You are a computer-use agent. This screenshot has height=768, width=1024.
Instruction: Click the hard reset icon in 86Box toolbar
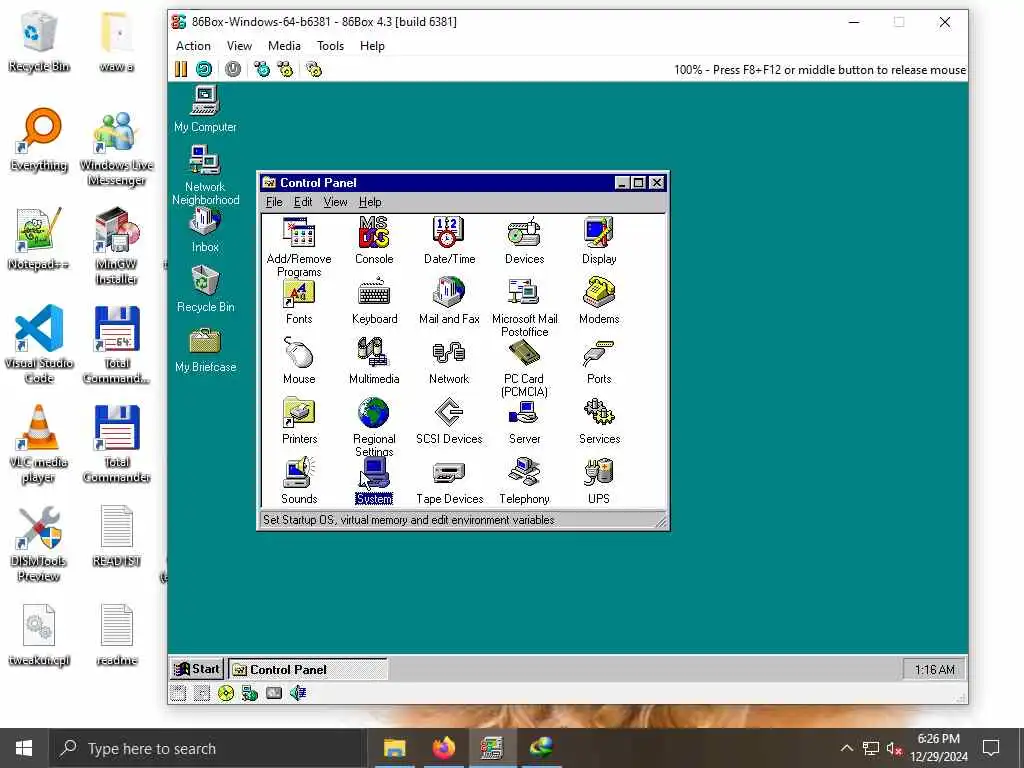(x=204, y=69)
